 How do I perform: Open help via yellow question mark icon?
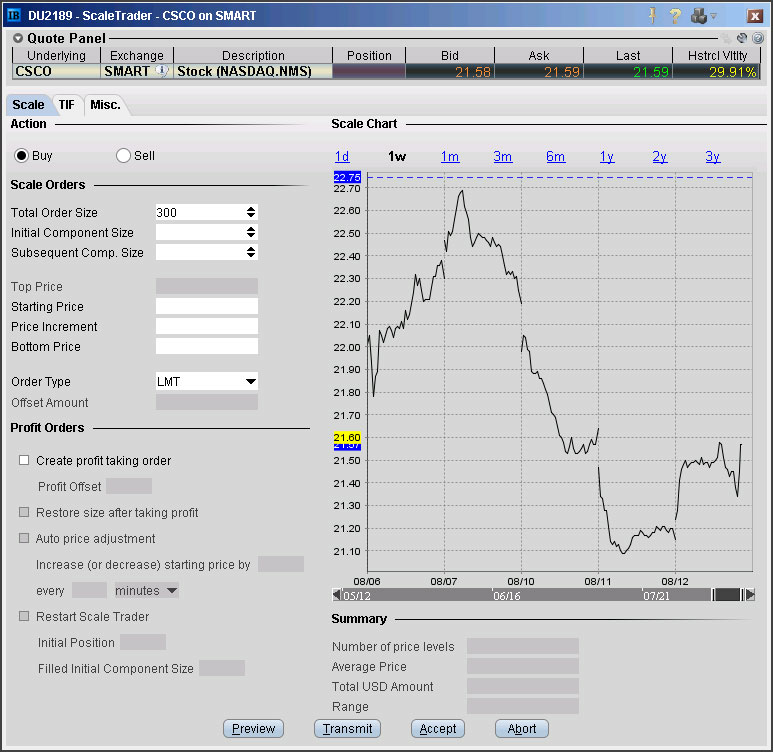point(675,16)
